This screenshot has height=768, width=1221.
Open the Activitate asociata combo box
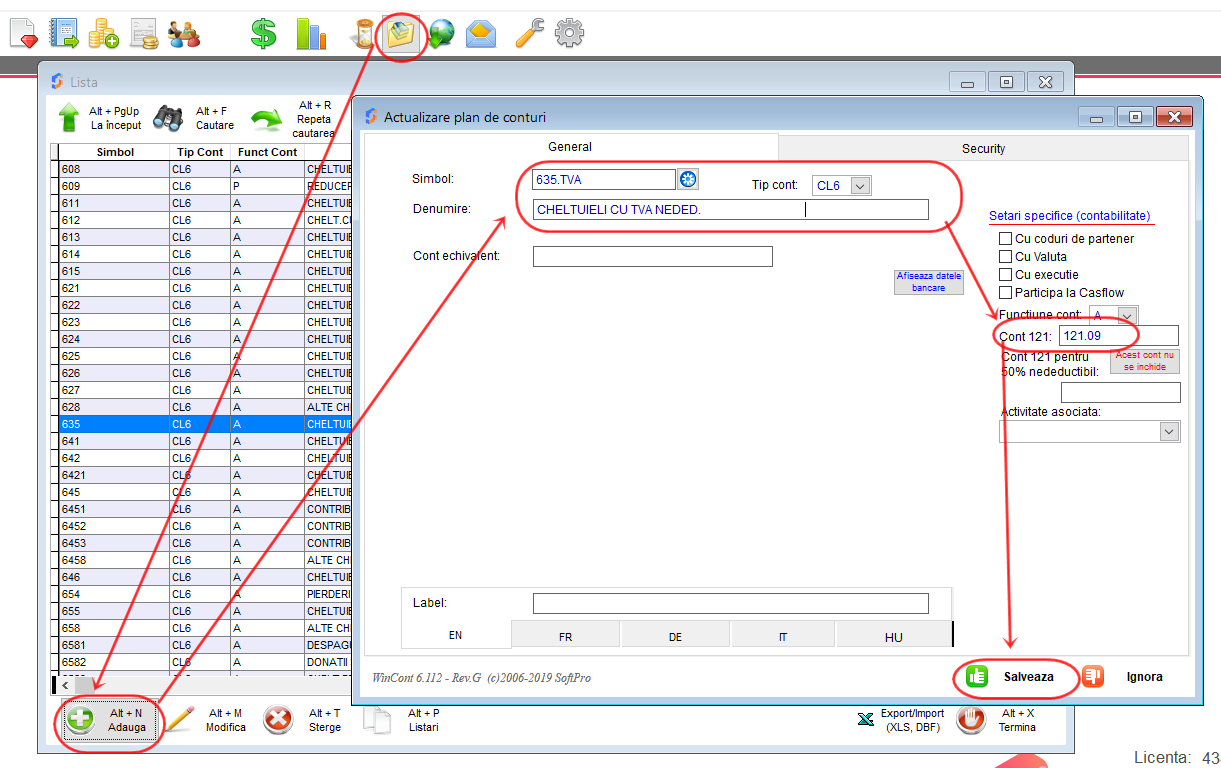1168,431
